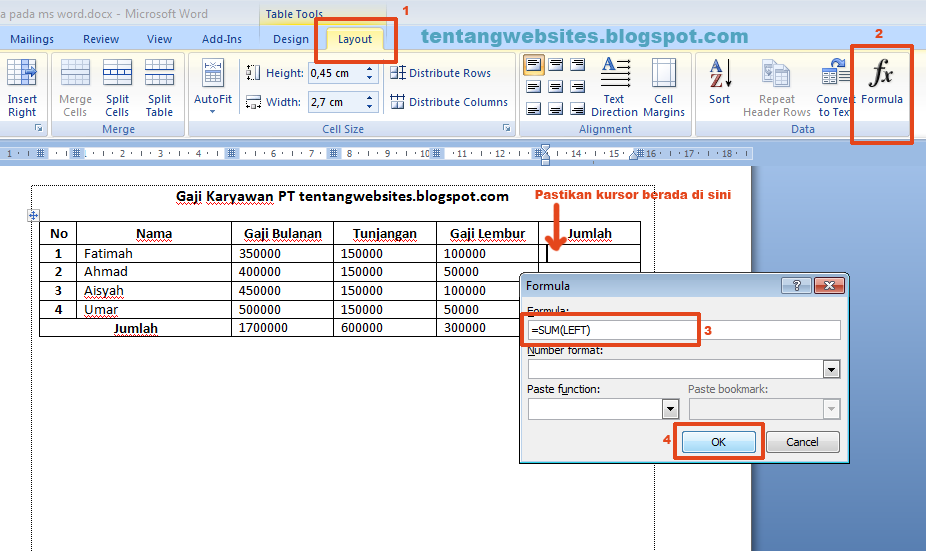Open the Design tab
This screenshot has height=551, width=926.
point(291,39)
